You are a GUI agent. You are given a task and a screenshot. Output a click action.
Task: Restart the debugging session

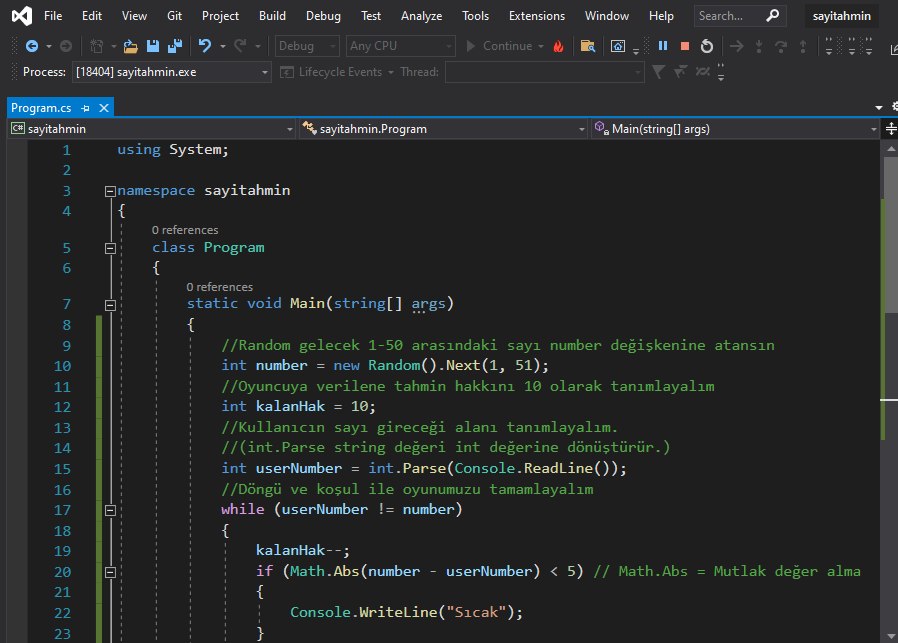click(x=708, y=45)
